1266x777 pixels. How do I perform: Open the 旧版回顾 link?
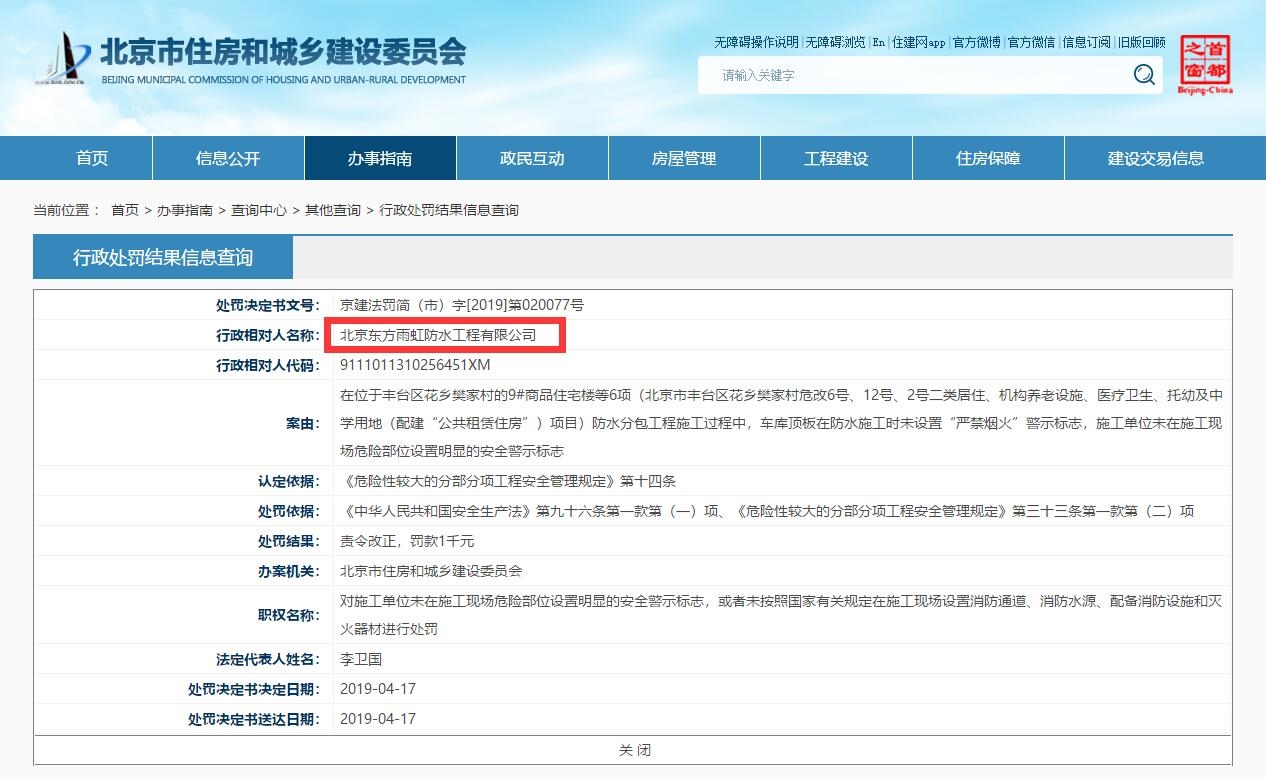pyautogui.click(x=1141, y=42)
